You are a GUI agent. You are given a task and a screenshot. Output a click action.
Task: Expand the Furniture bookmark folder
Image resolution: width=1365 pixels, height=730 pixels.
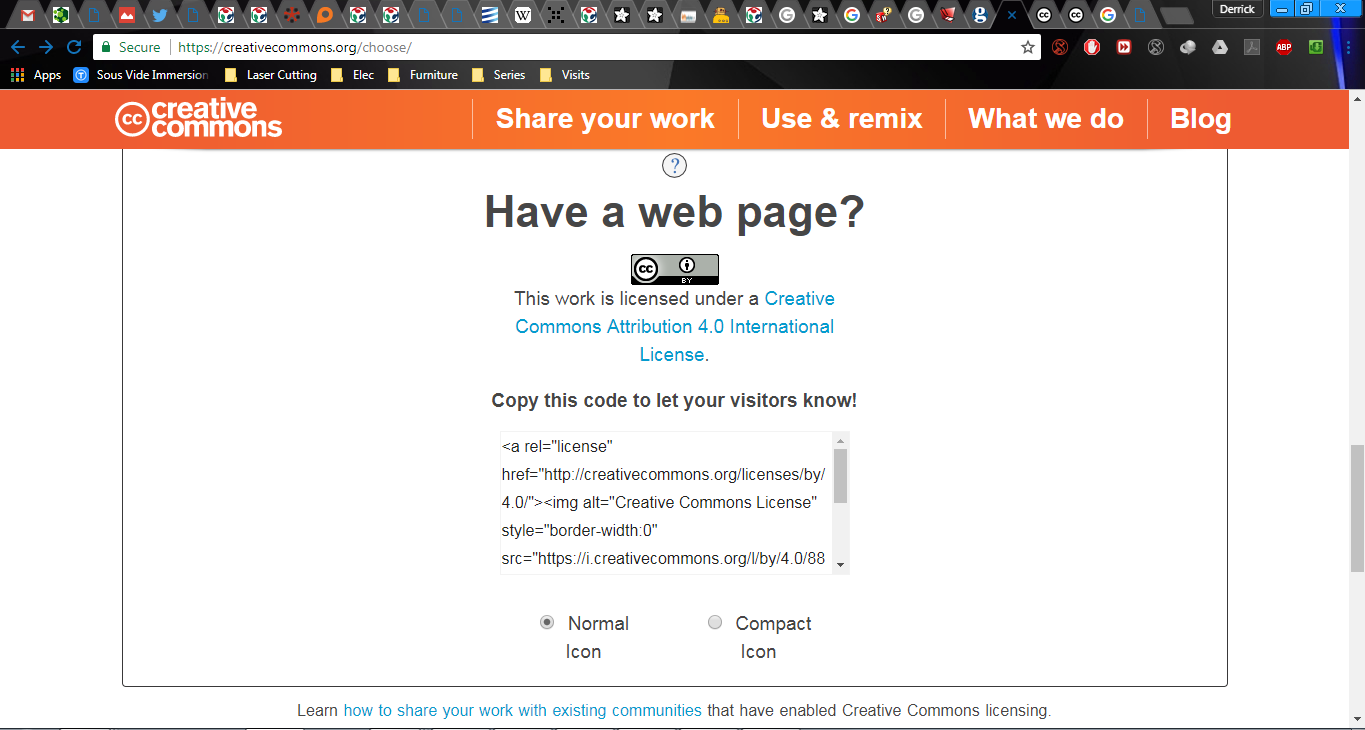423,75
